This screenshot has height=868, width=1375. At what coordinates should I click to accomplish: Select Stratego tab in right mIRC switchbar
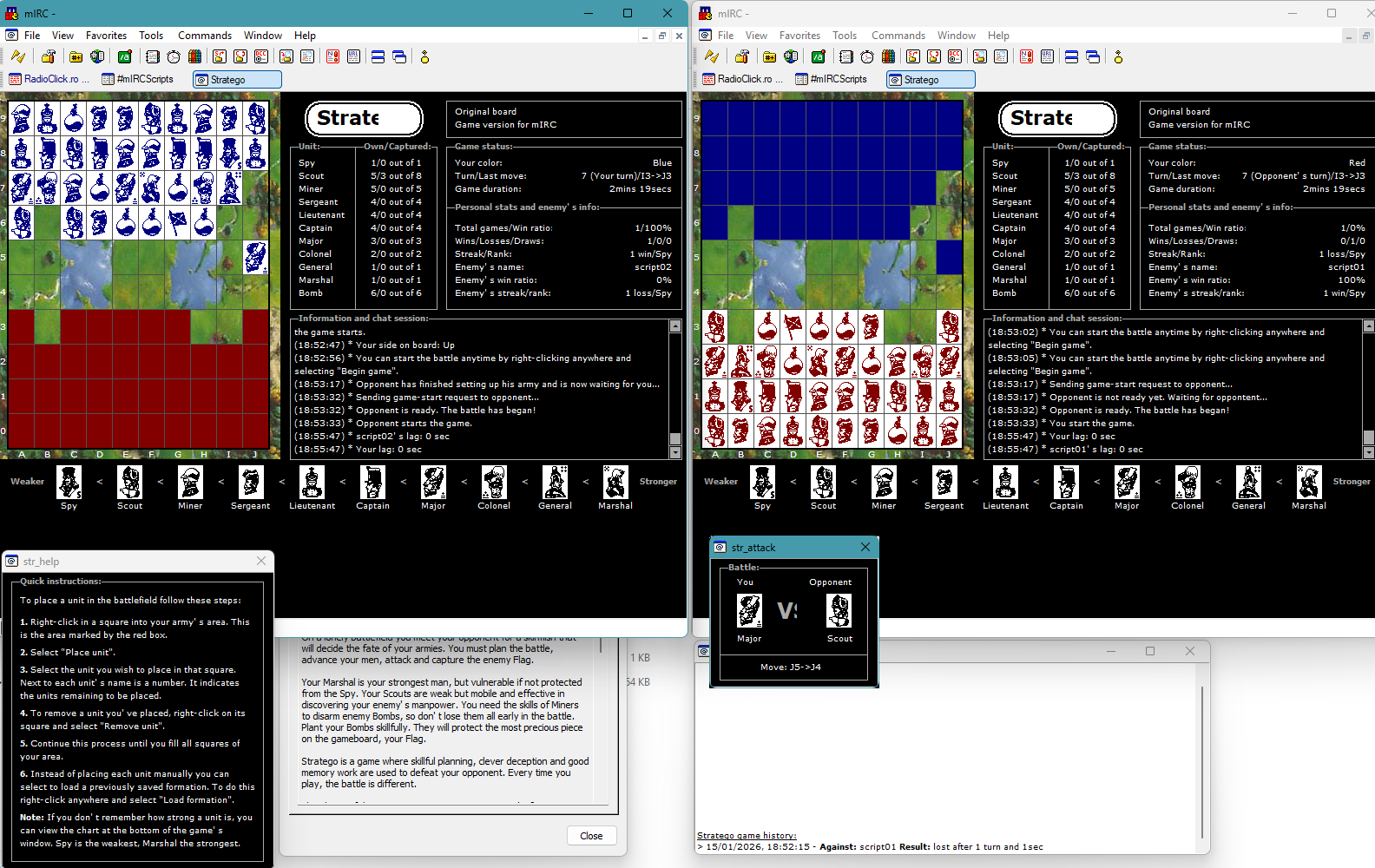pos(931,80)
